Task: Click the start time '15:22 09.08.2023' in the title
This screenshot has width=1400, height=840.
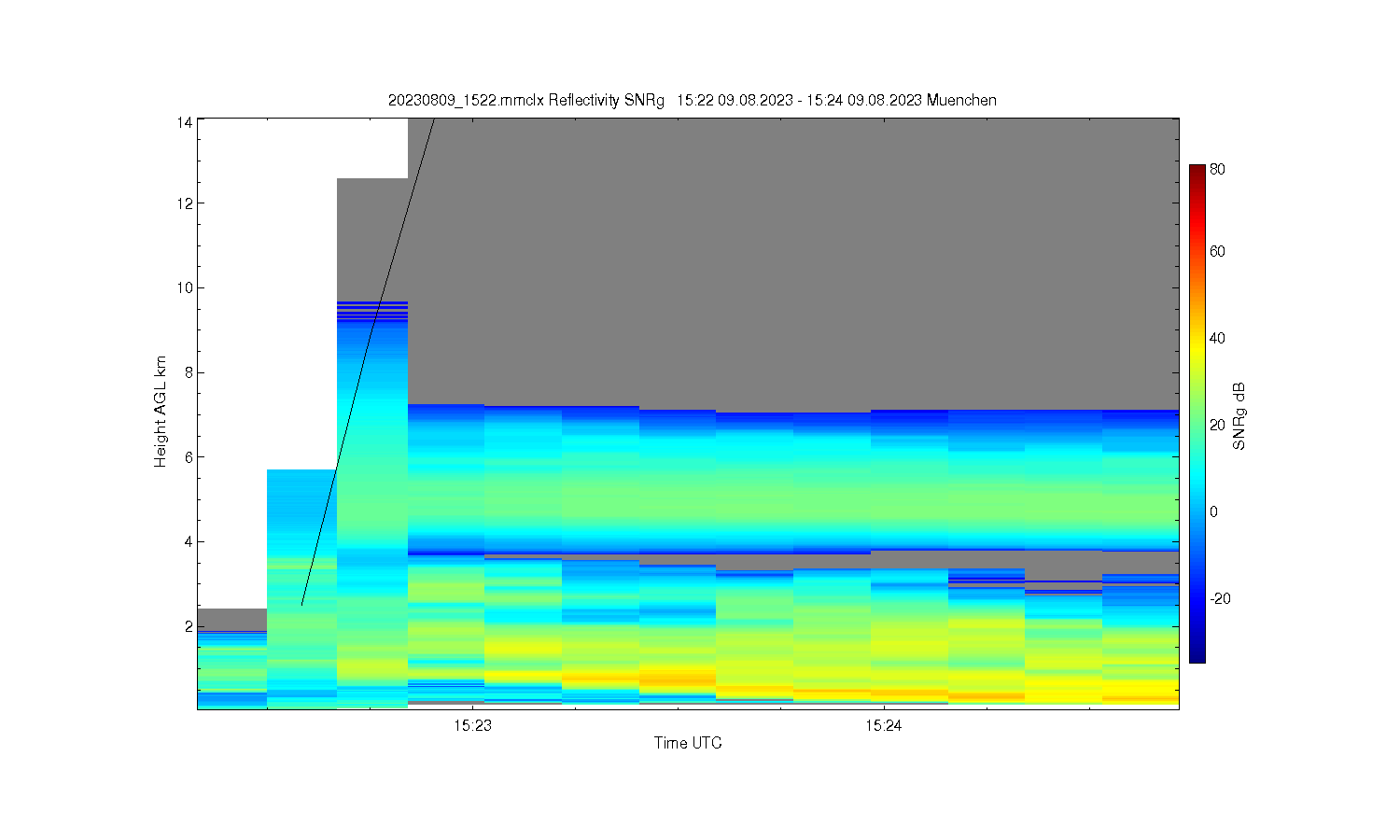Action: click(x=735, y=100)
